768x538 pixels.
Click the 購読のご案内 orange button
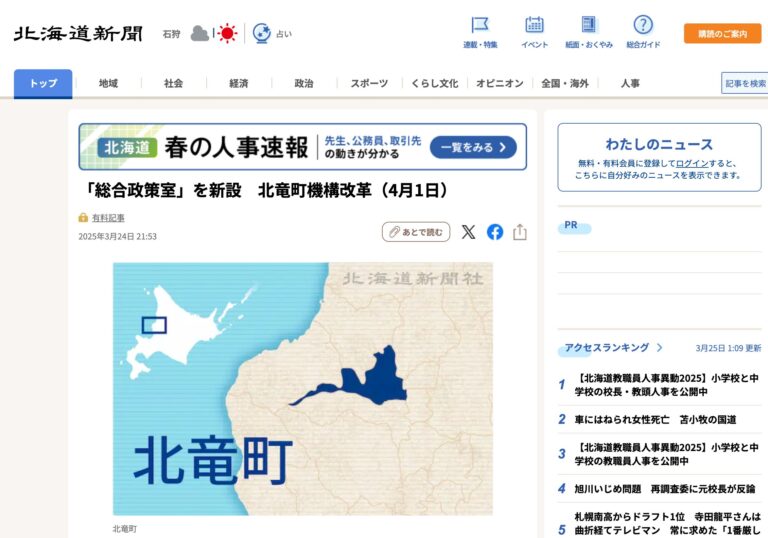722,34
